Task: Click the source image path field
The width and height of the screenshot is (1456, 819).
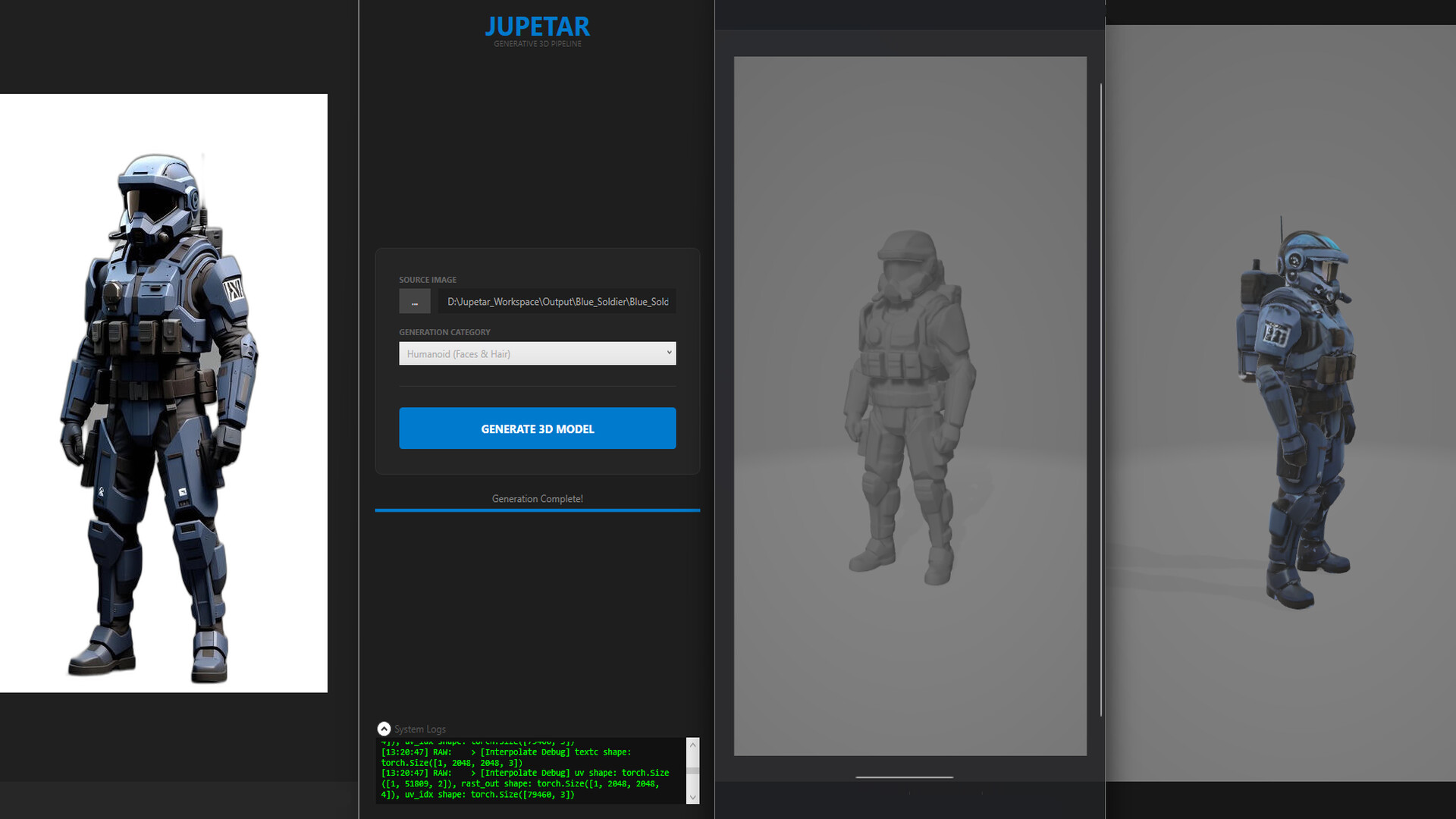Action: (557, 302)
